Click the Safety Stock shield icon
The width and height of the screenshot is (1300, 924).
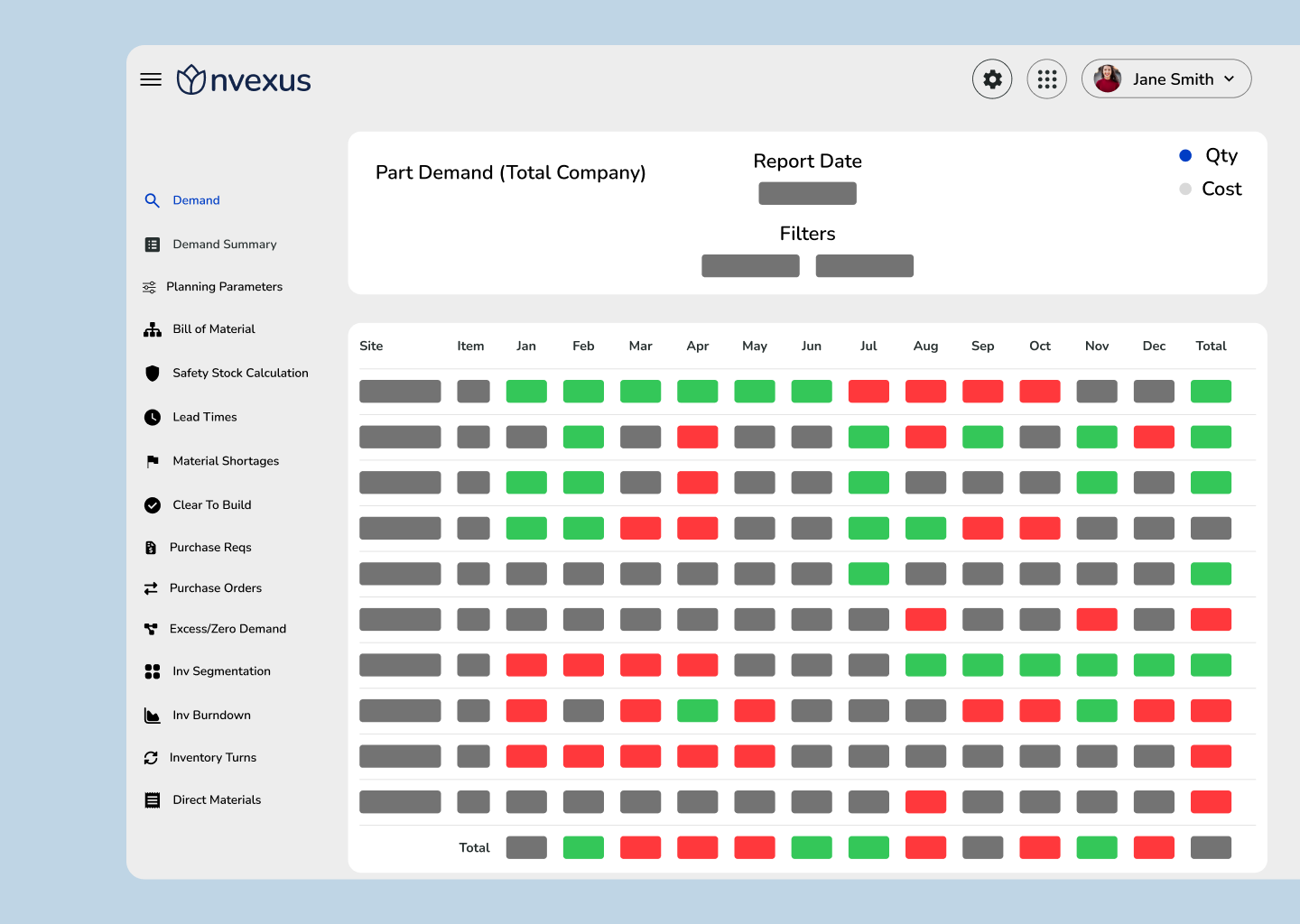tap(153, 373)
